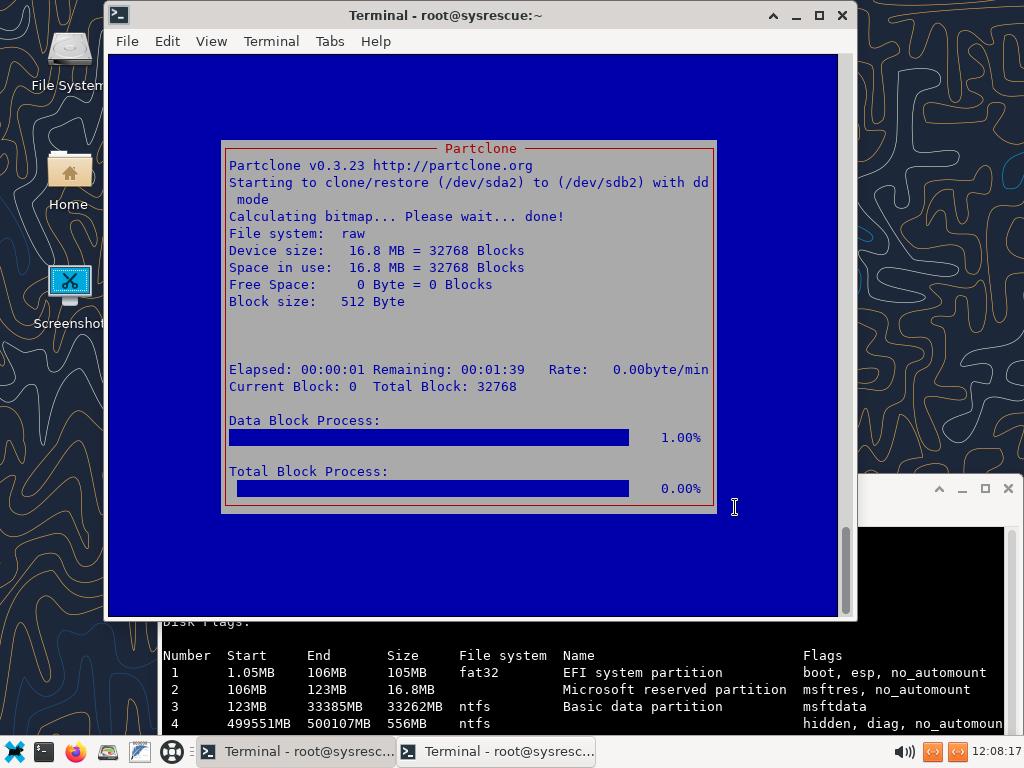The image size is (1024, 768).
Task: Open the disk partition tool in panel
Action: click(x=108, y=752)
